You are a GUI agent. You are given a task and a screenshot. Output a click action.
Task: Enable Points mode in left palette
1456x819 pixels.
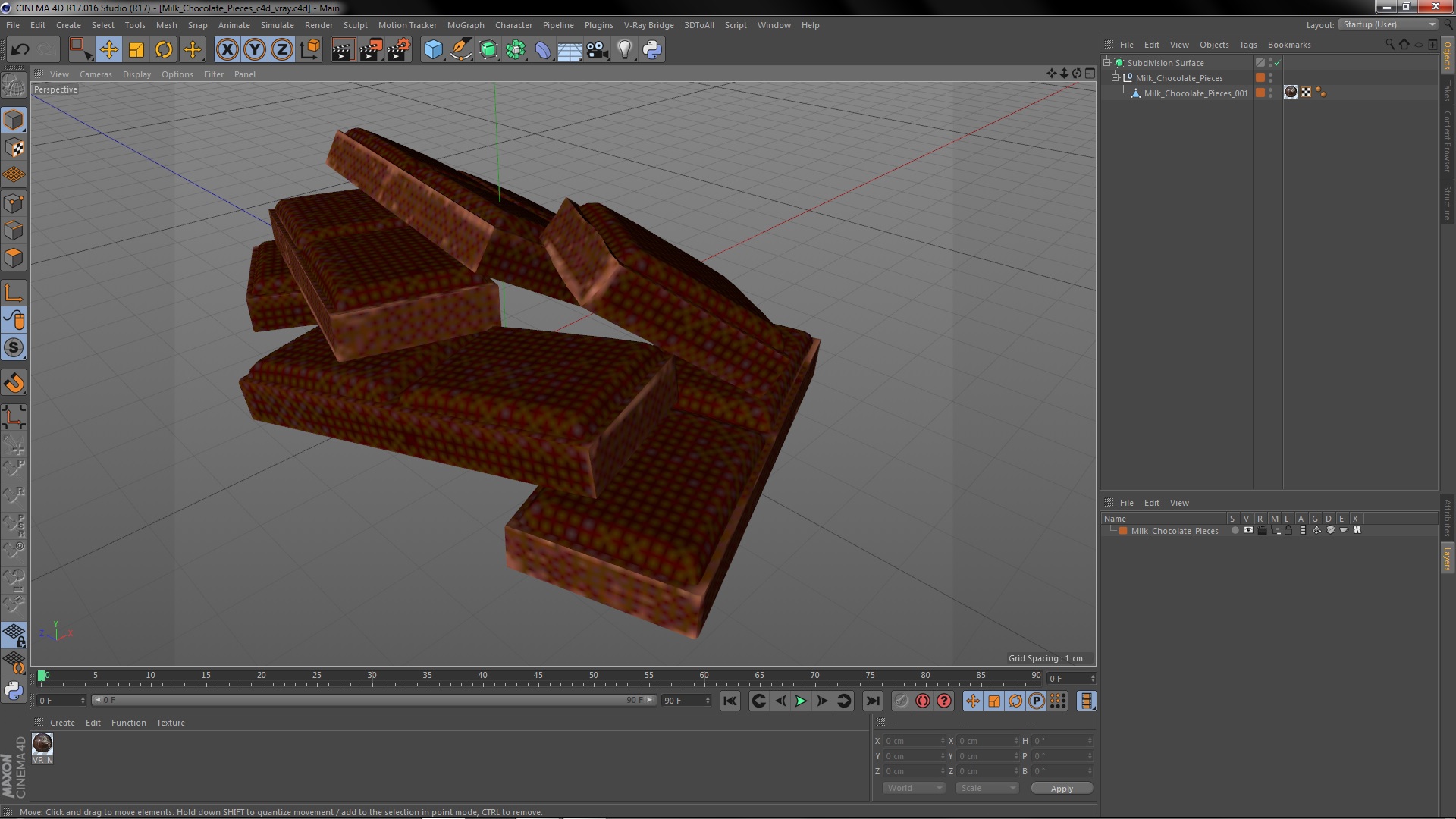14,203
